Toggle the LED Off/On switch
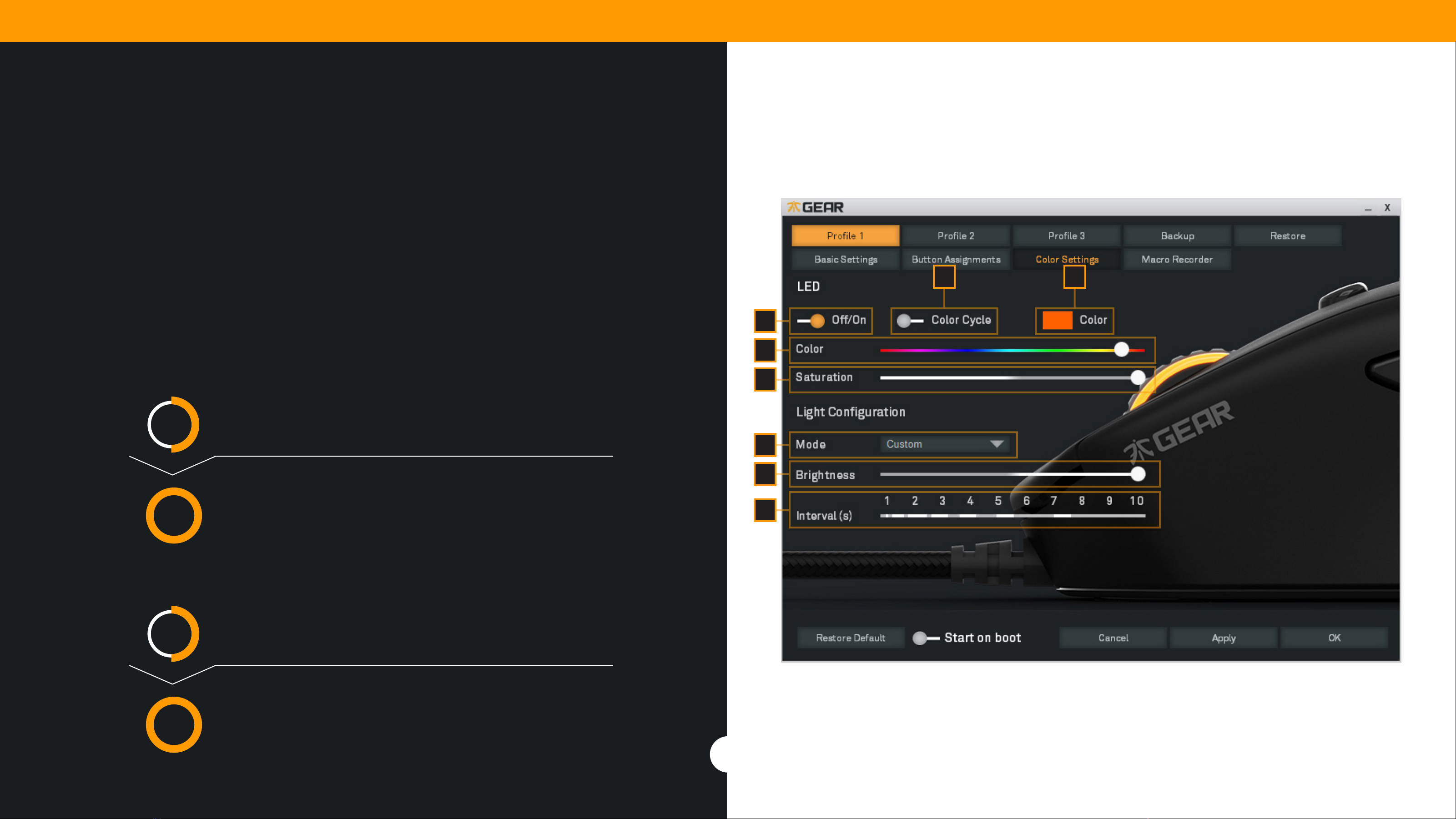Viewport: 1456px width, 819px height. 811,321
